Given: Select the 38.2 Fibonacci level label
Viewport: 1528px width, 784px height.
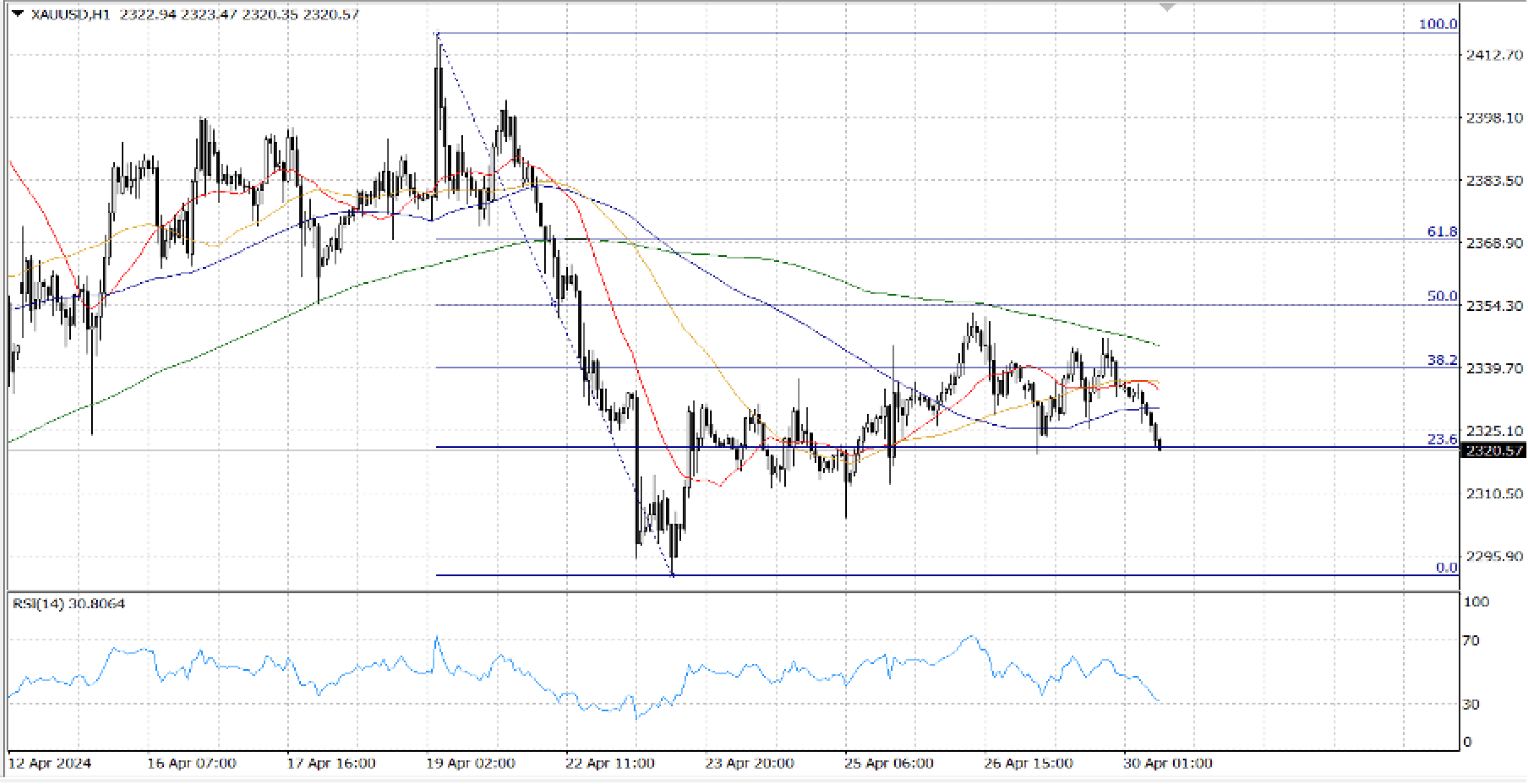Looking at the screenshot, I should coord(1441,360).
